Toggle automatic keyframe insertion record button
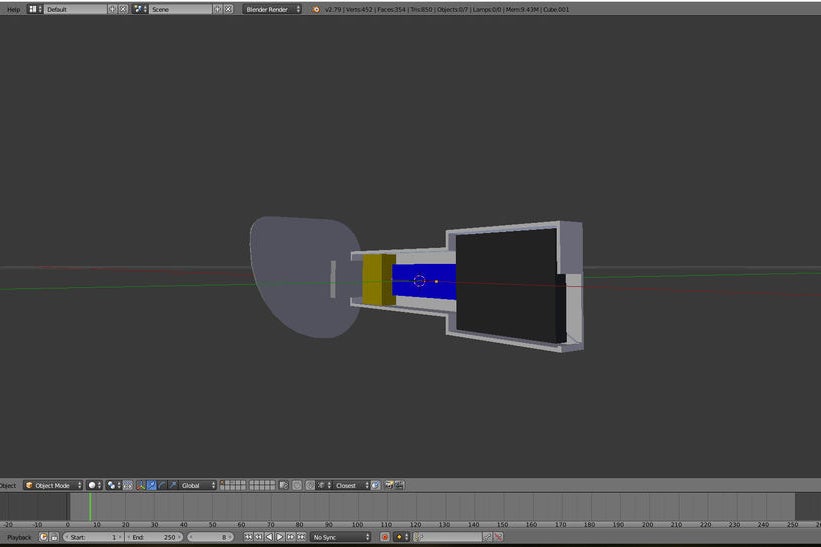 [x=385, y=537]
